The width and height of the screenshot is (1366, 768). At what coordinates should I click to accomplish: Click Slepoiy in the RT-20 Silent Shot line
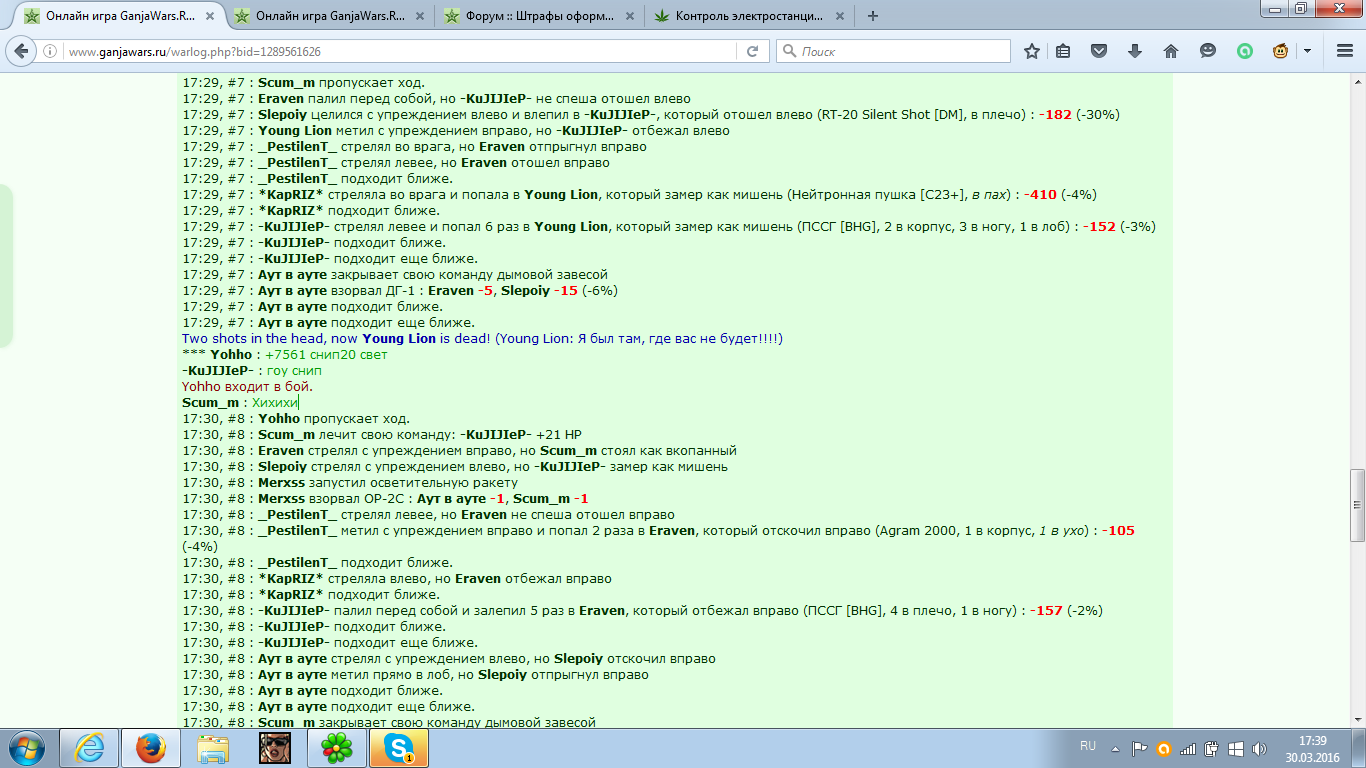pyautogui.click(x=283, y=115)
